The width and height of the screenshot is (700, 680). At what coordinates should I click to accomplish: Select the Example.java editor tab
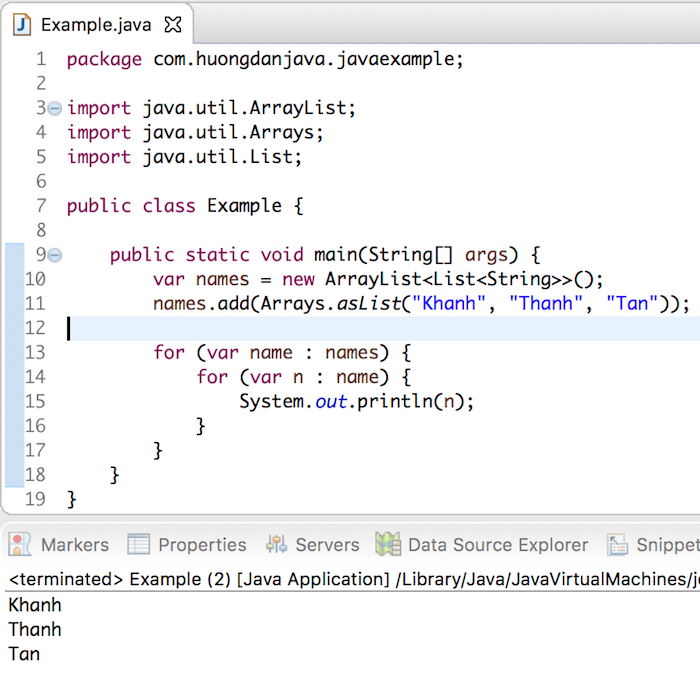97,25
